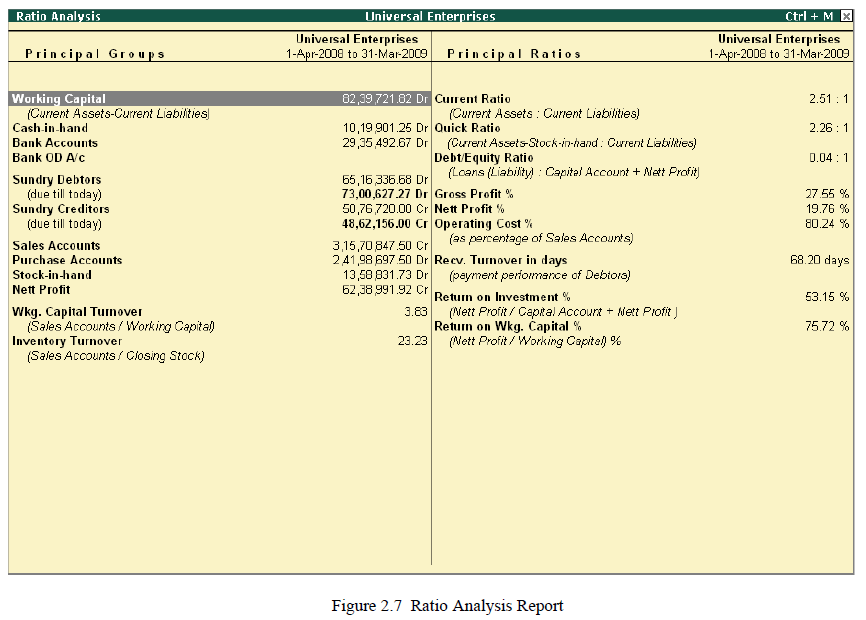Click the Principal Groups column header
866x620 pixels.
pos(95,54)
